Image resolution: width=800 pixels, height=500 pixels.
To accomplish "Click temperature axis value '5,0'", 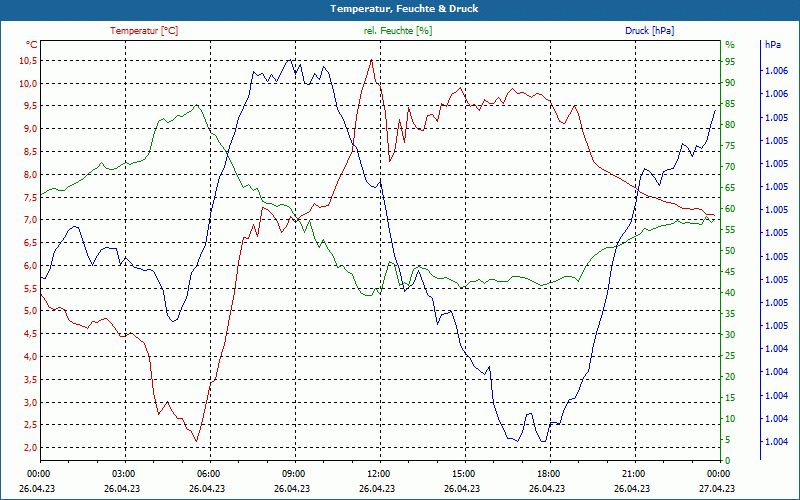I will 30,311.
